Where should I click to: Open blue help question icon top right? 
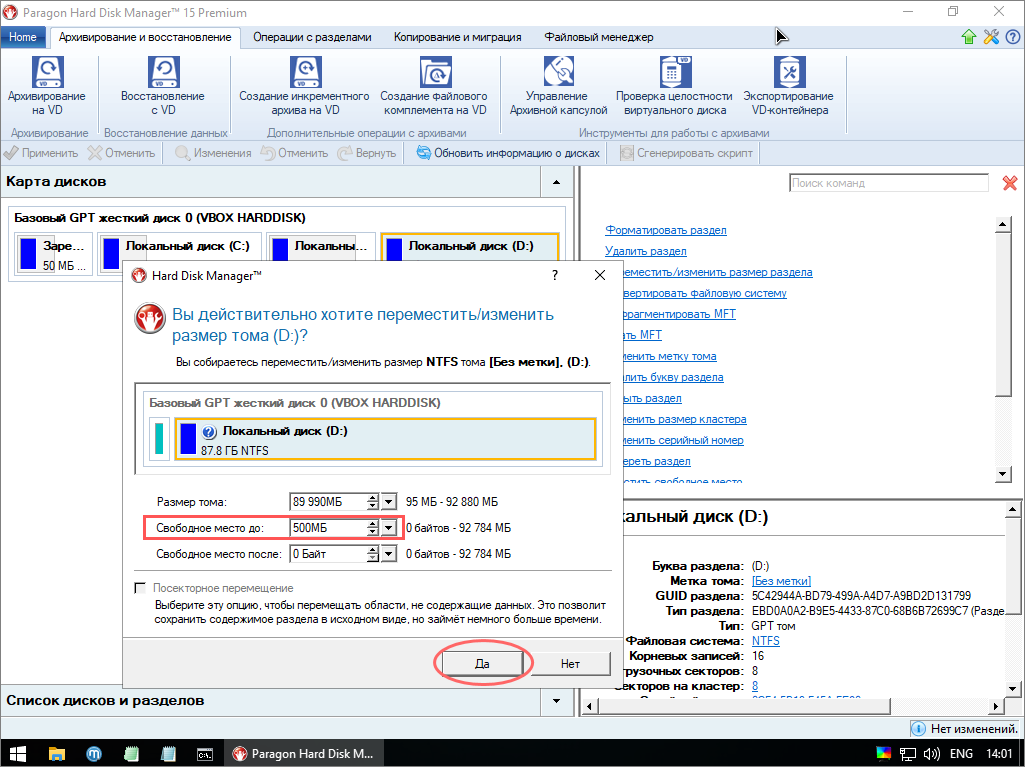click(x=1013, y=37)
